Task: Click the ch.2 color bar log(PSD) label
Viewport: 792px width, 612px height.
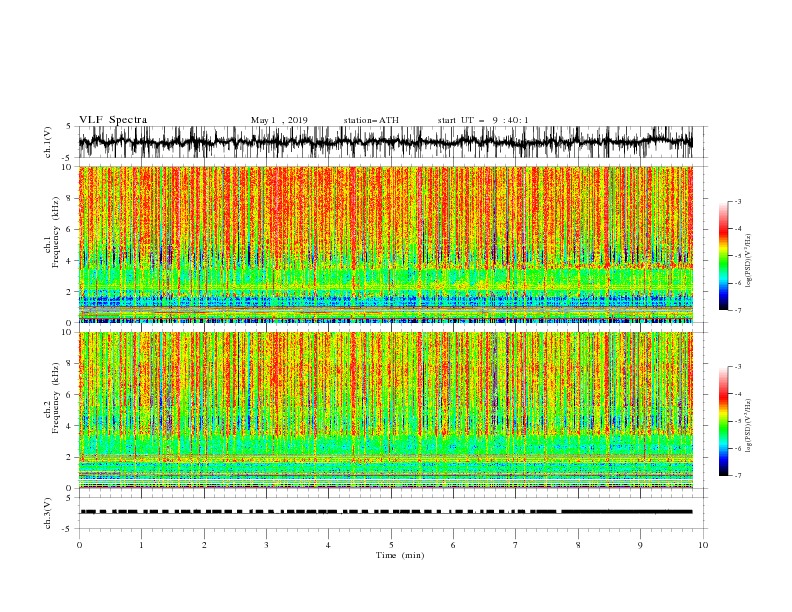Action: pos(749,425)
